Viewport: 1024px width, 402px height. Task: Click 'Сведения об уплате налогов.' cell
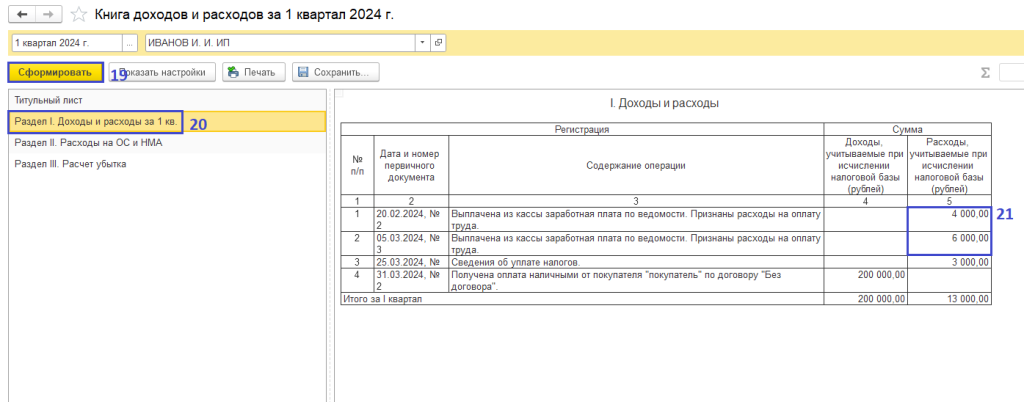click(x=636, y=262)
